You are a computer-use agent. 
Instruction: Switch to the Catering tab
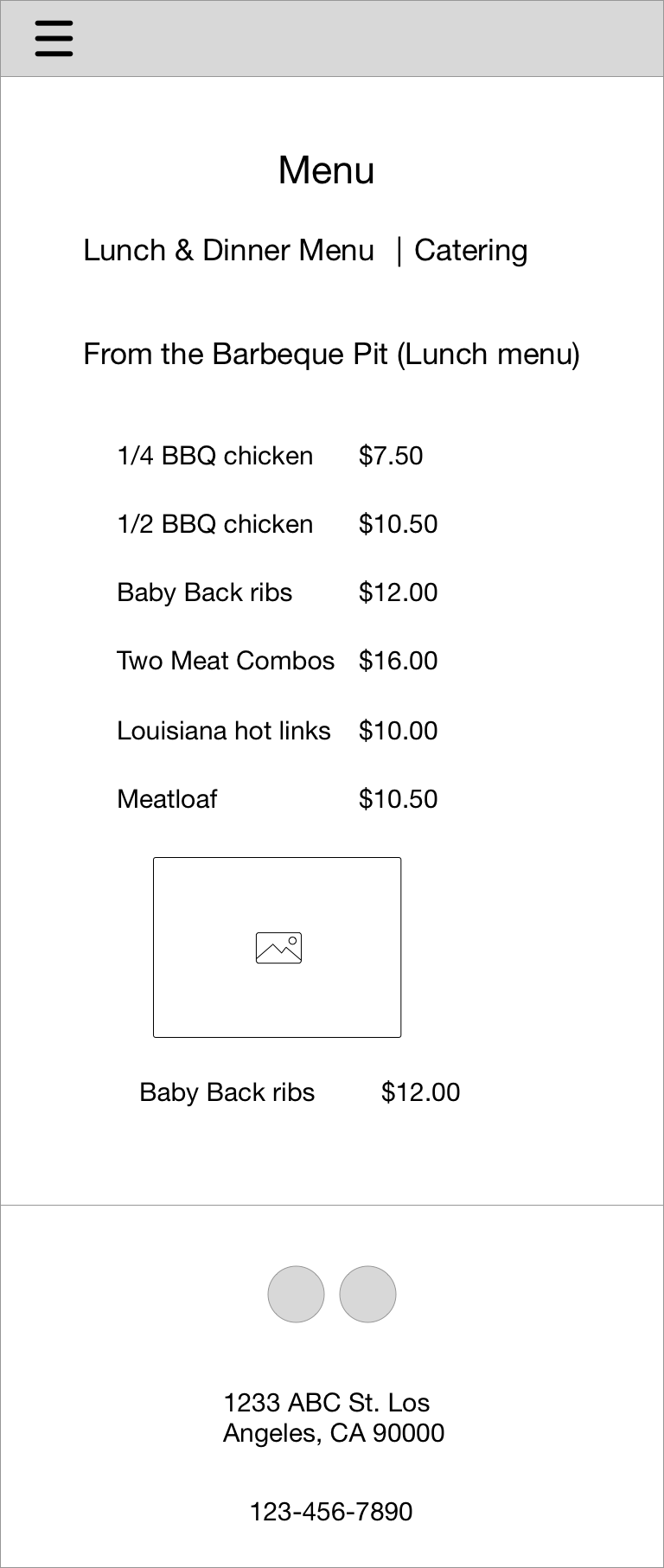471,251
